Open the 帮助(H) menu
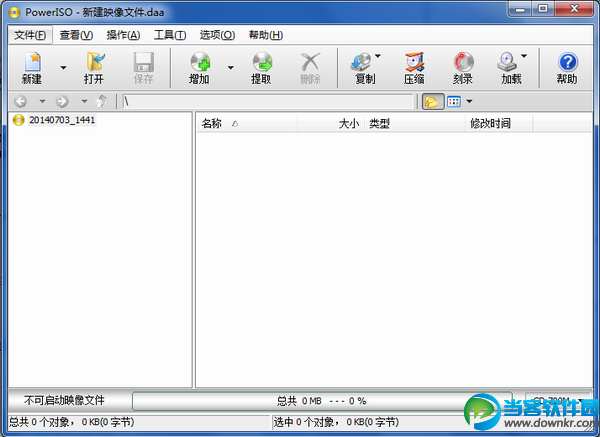The image size is (600, 437). 266,35
